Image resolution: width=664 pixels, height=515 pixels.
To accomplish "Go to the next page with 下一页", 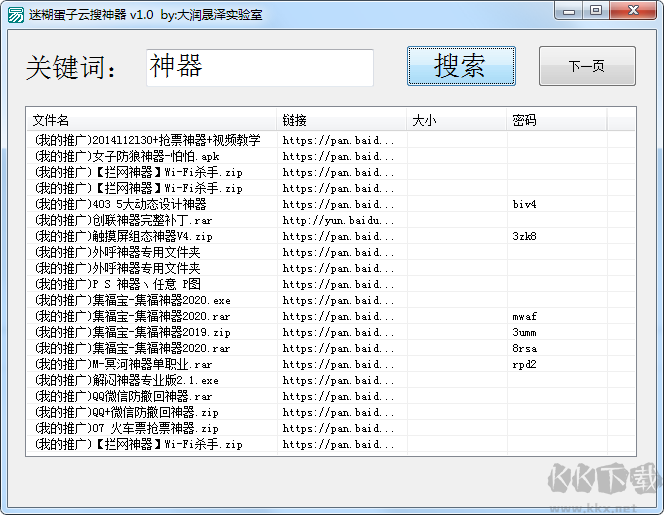I will (x=587, y=66).
